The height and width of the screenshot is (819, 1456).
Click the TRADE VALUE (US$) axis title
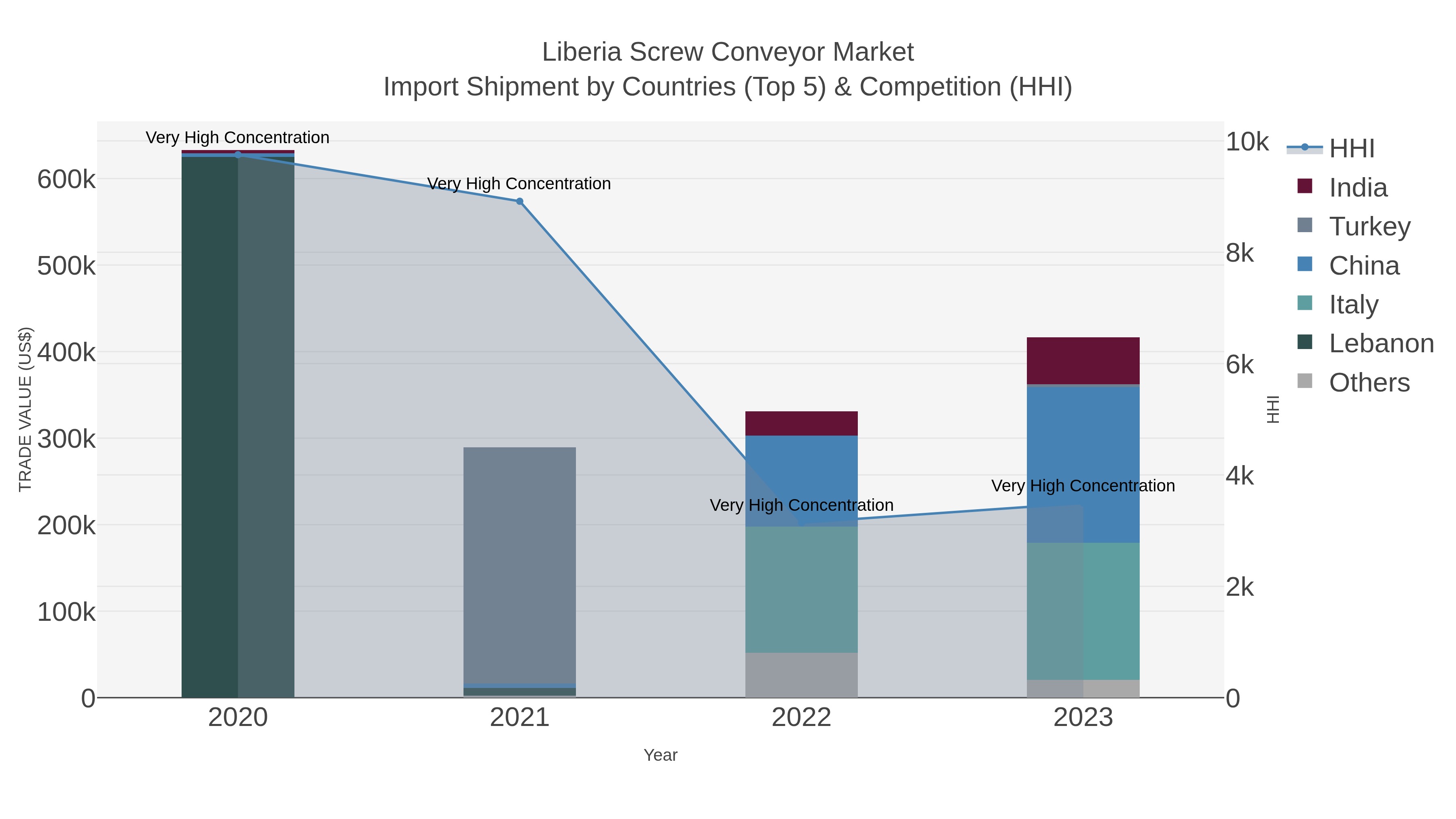tap(25, 409)
